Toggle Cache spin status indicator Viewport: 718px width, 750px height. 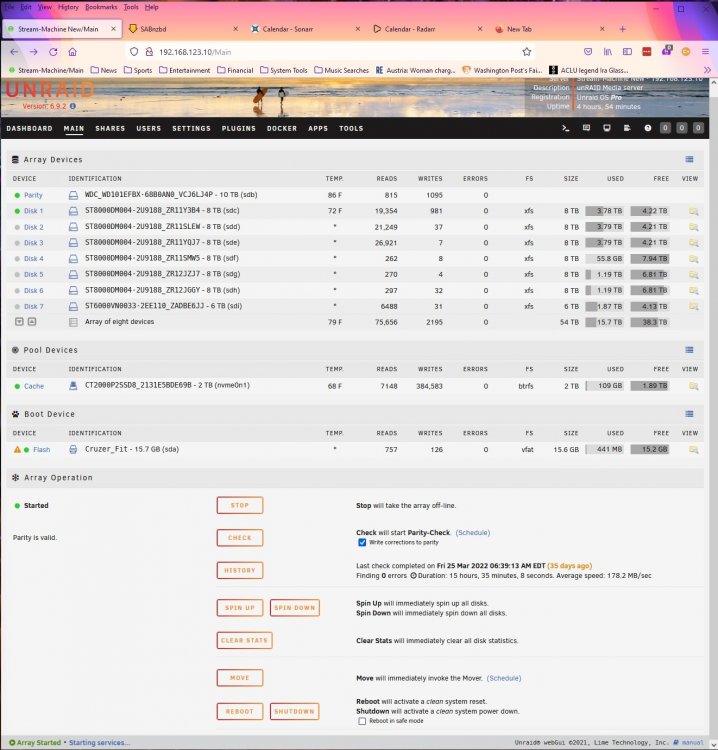pyautogui.click(x=17, y=386)
